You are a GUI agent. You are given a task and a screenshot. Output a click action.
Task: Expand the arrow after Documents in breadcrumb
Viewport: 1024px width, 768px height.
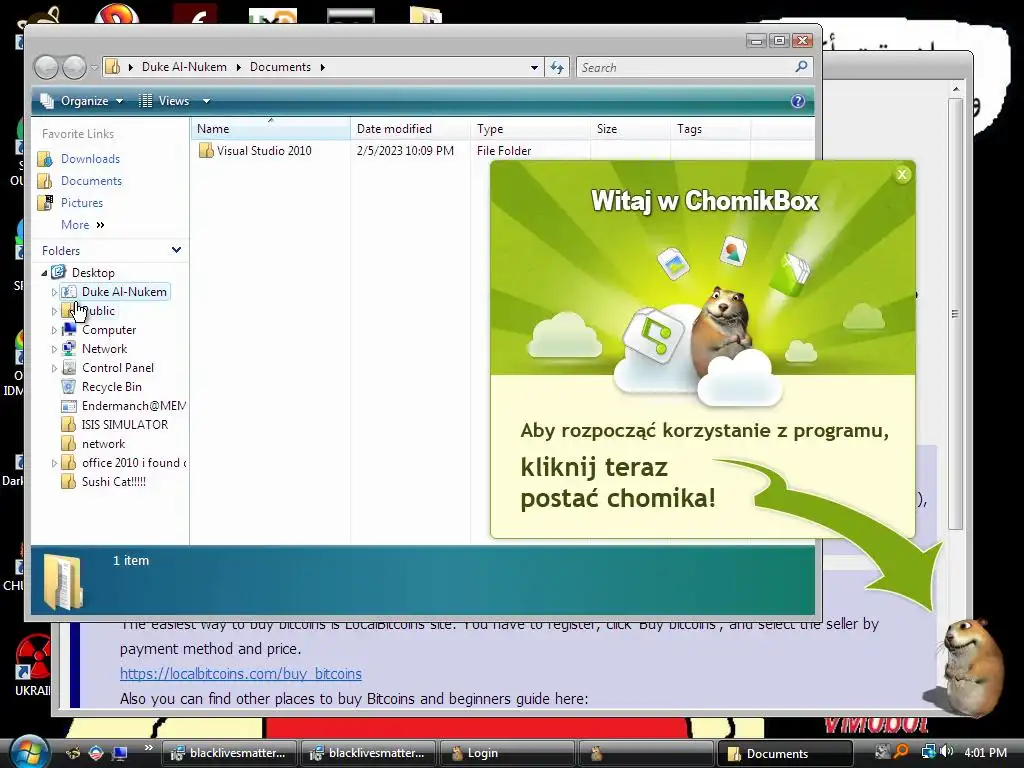[x=323, y=67]
